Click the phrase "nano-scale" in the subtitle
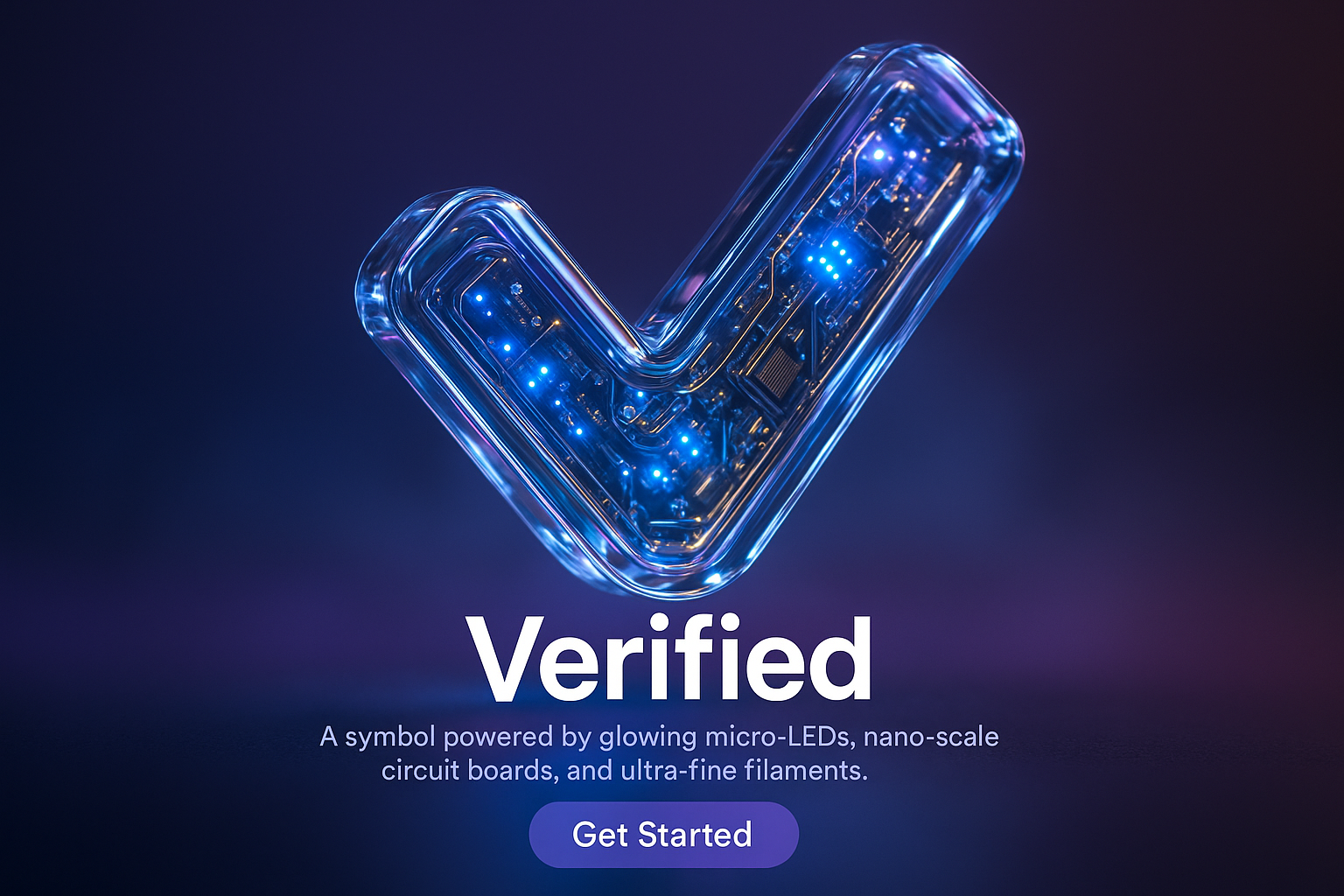 coord(931,737)
